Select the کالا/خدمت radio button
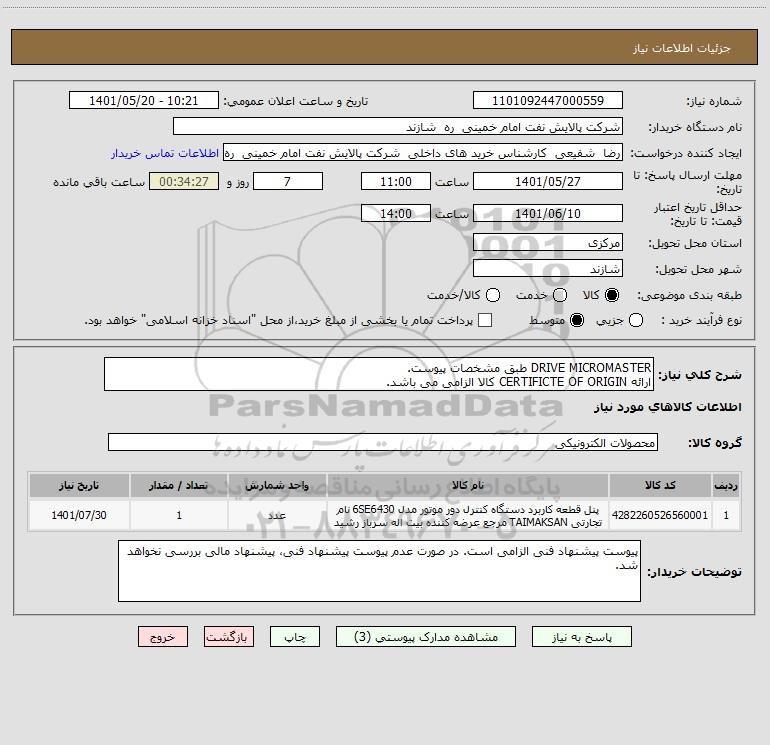This screenshot has height=745, width=770. [x=493, y=295]
